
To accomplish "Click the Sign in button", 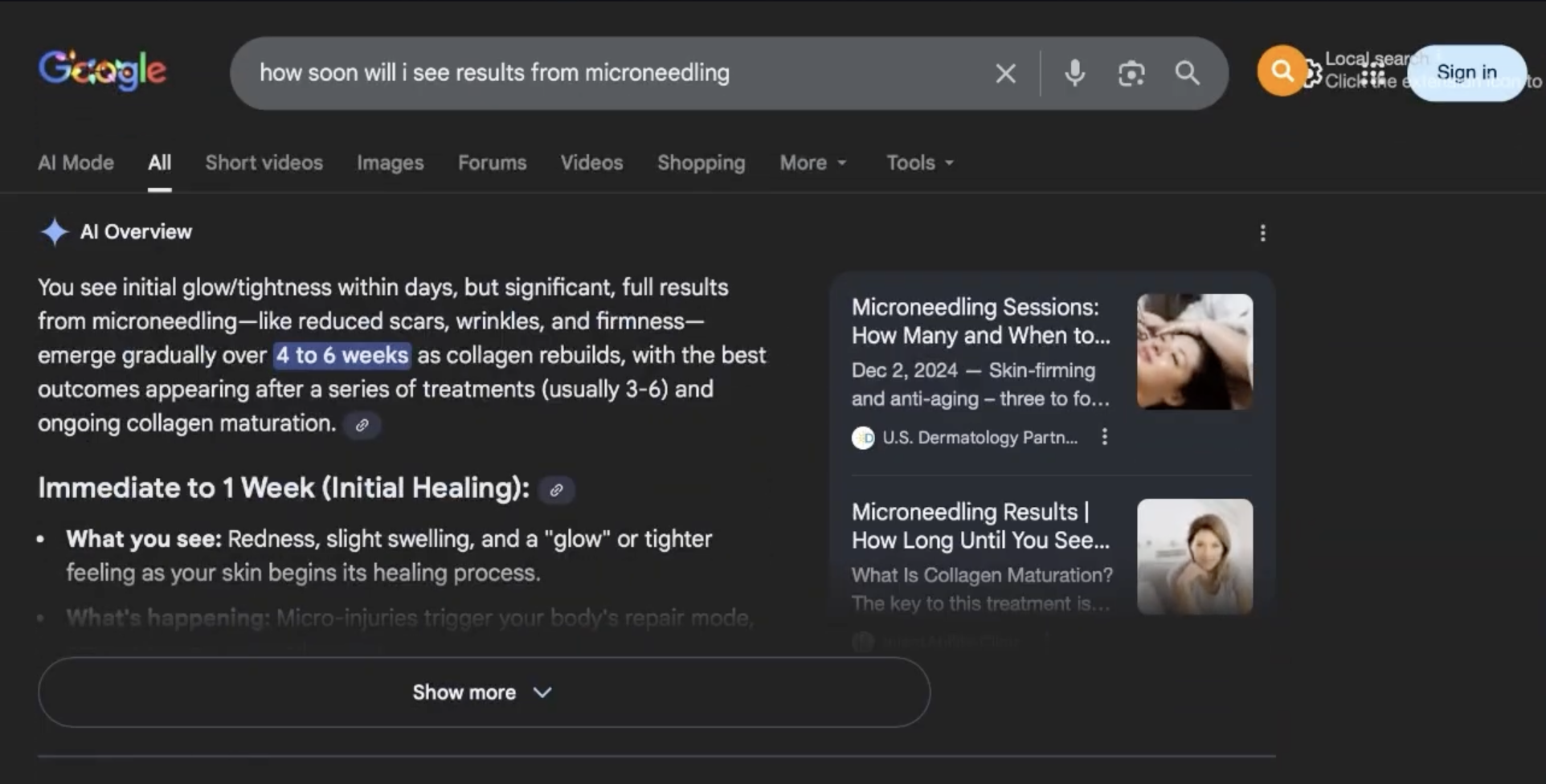I will point(1466,73).
